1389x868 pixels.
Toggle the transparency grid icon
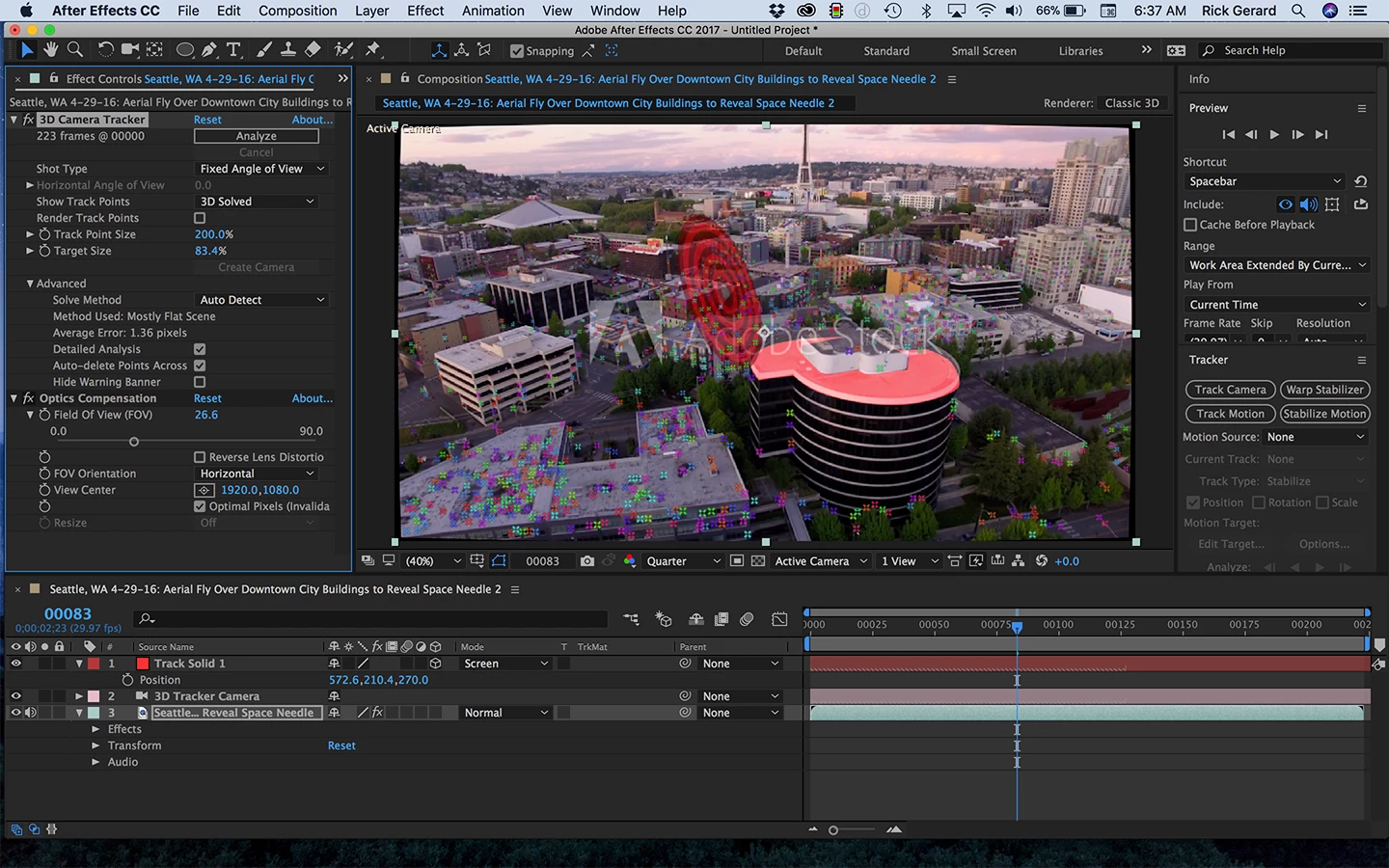(x=758, y=561)
